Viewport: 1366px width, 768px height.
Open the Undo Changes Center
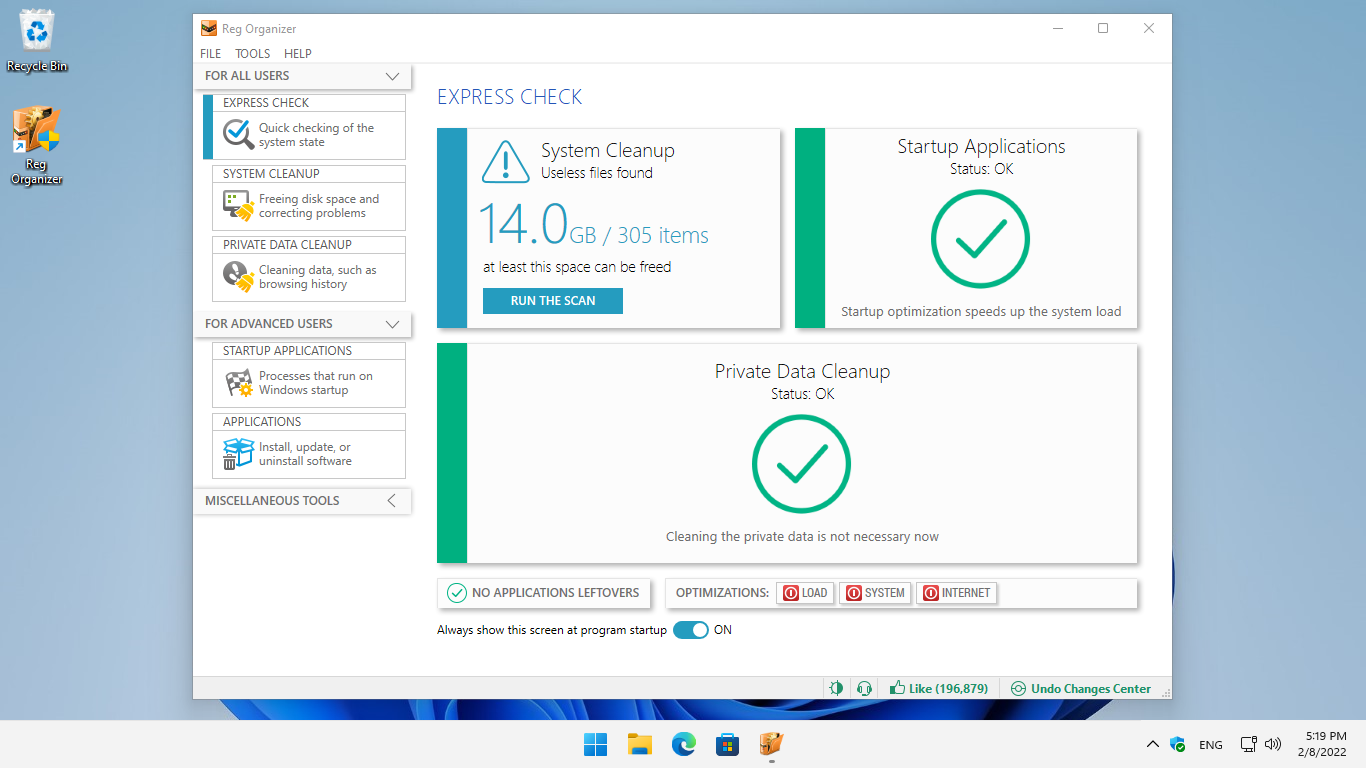click(1081, 688)
